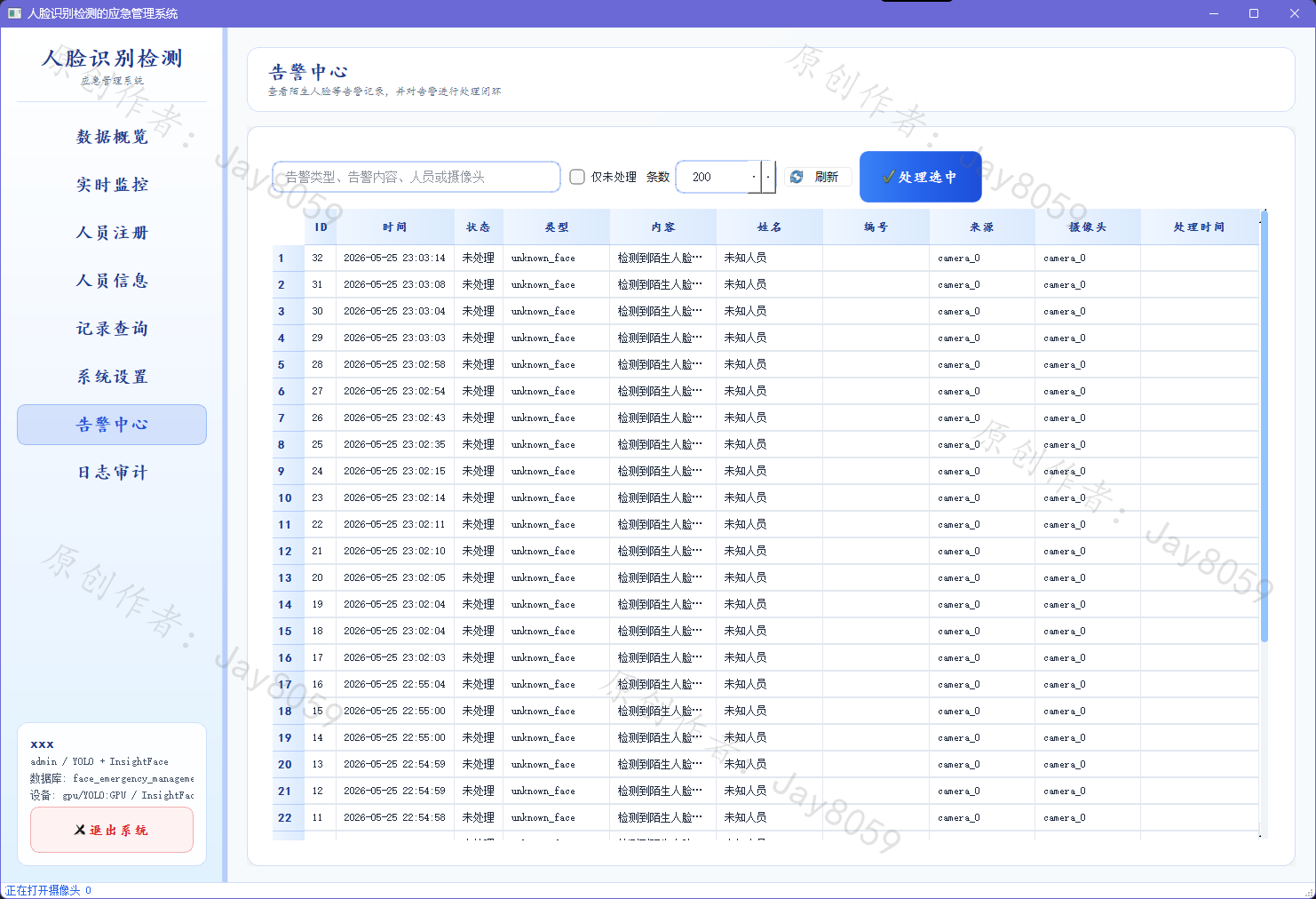1316x899 pixels.
Task: Select row number 16 header
Action: pos(289,658)
